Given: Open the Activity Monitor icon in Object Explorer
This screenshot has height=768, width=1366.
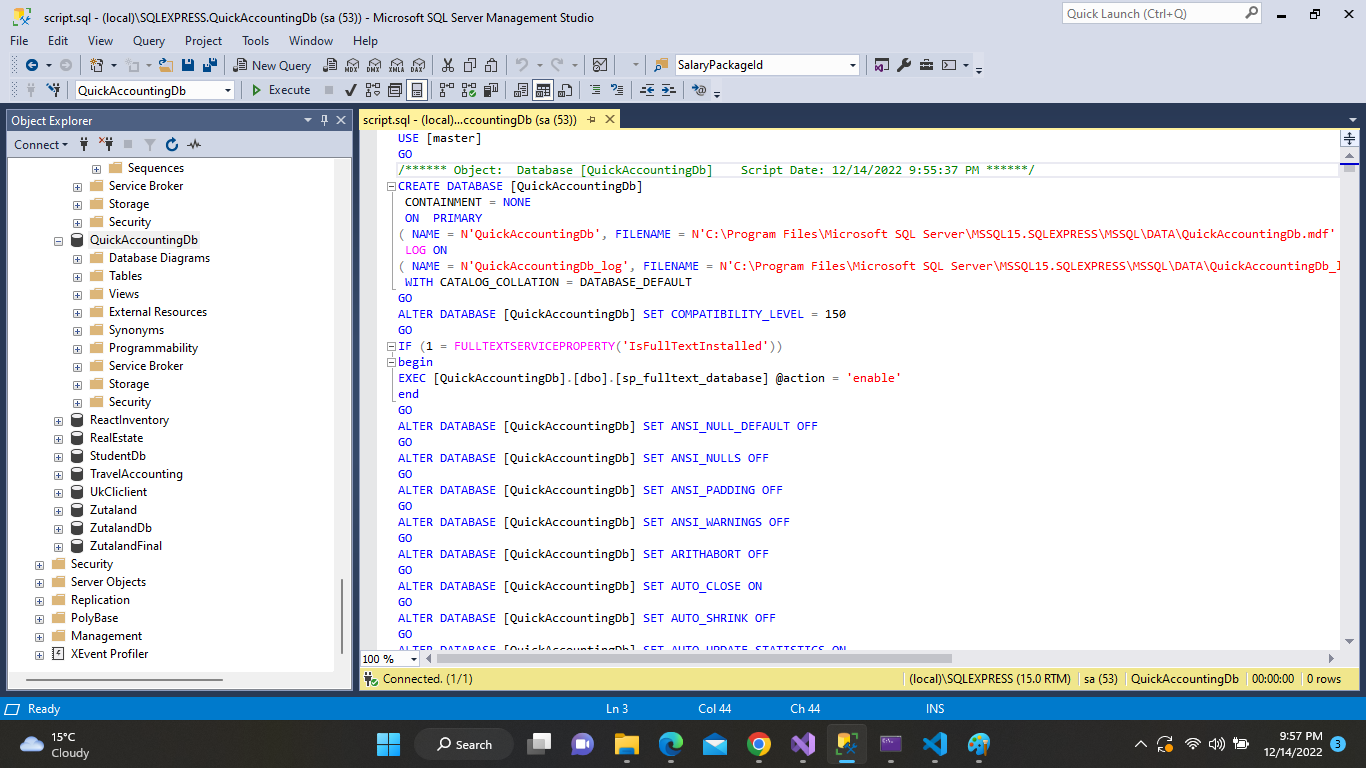Looking at the screenshot, I should click(x=194, y=145).
